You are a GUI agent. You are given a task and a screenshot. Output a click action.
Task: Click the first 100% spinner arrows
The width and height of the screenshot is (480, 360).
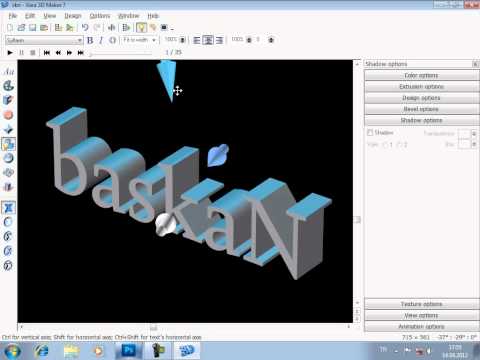pos(183,40)
